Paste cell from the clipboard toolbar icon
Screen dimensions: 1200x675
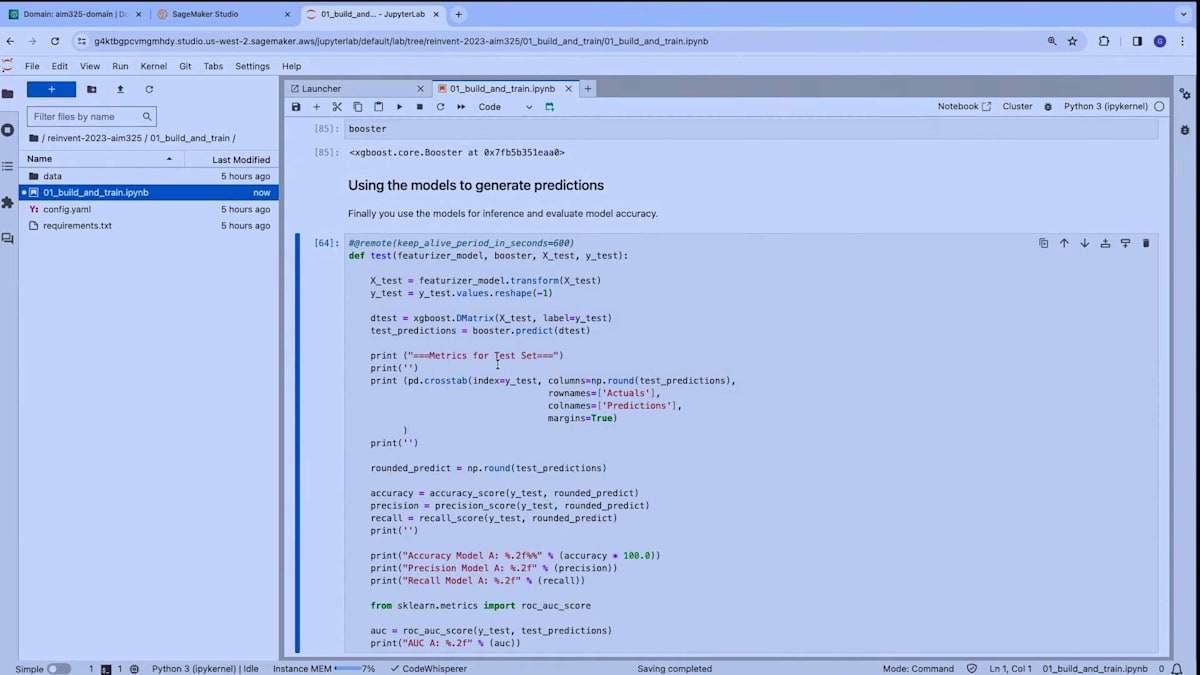click(x=378, y=107)
